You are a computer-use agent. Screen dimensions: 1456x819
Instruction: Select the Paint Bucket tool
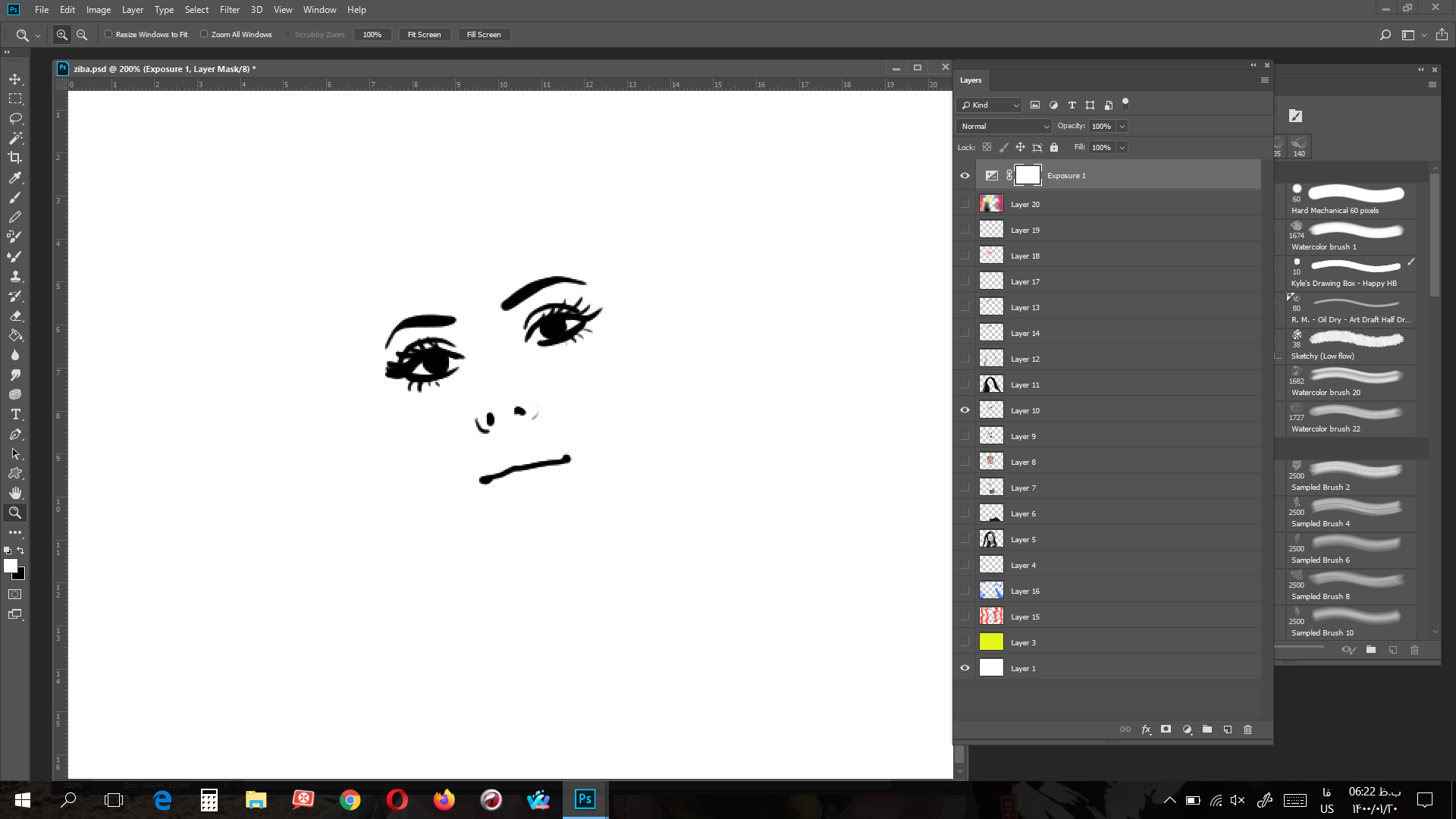15,335
